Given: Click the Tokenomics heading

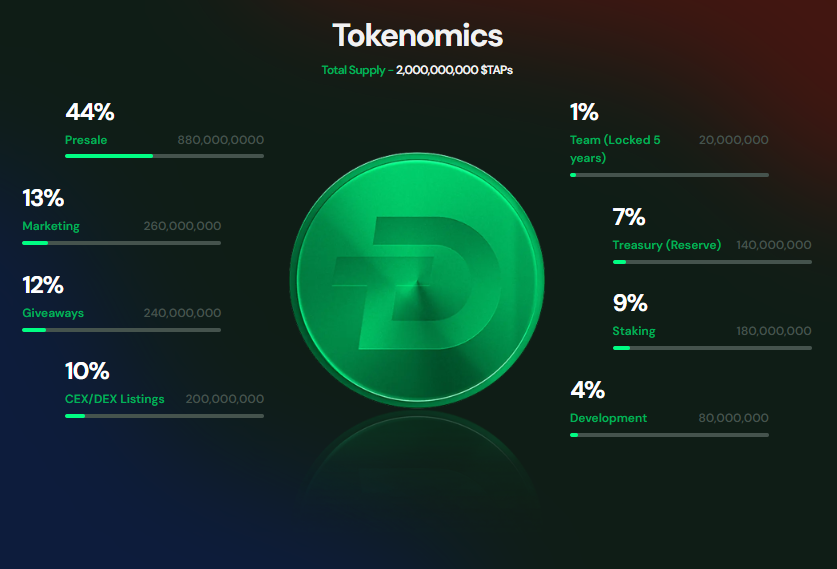Looking at the screenshot, I should coord(417,36).
